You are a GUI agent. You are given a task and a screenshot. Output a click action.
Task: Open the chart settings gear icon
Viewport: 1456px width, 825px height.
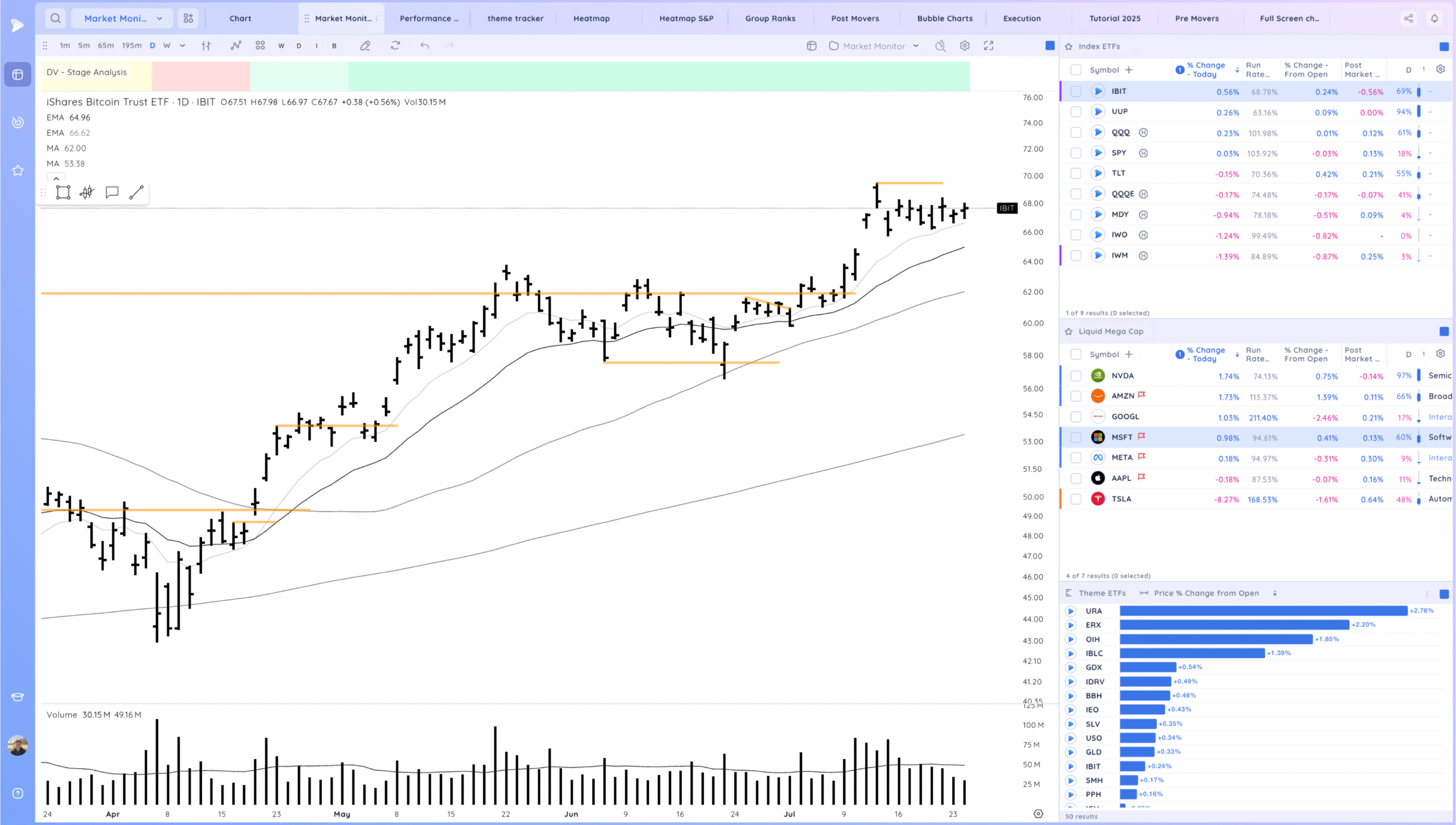pos(965,46)
